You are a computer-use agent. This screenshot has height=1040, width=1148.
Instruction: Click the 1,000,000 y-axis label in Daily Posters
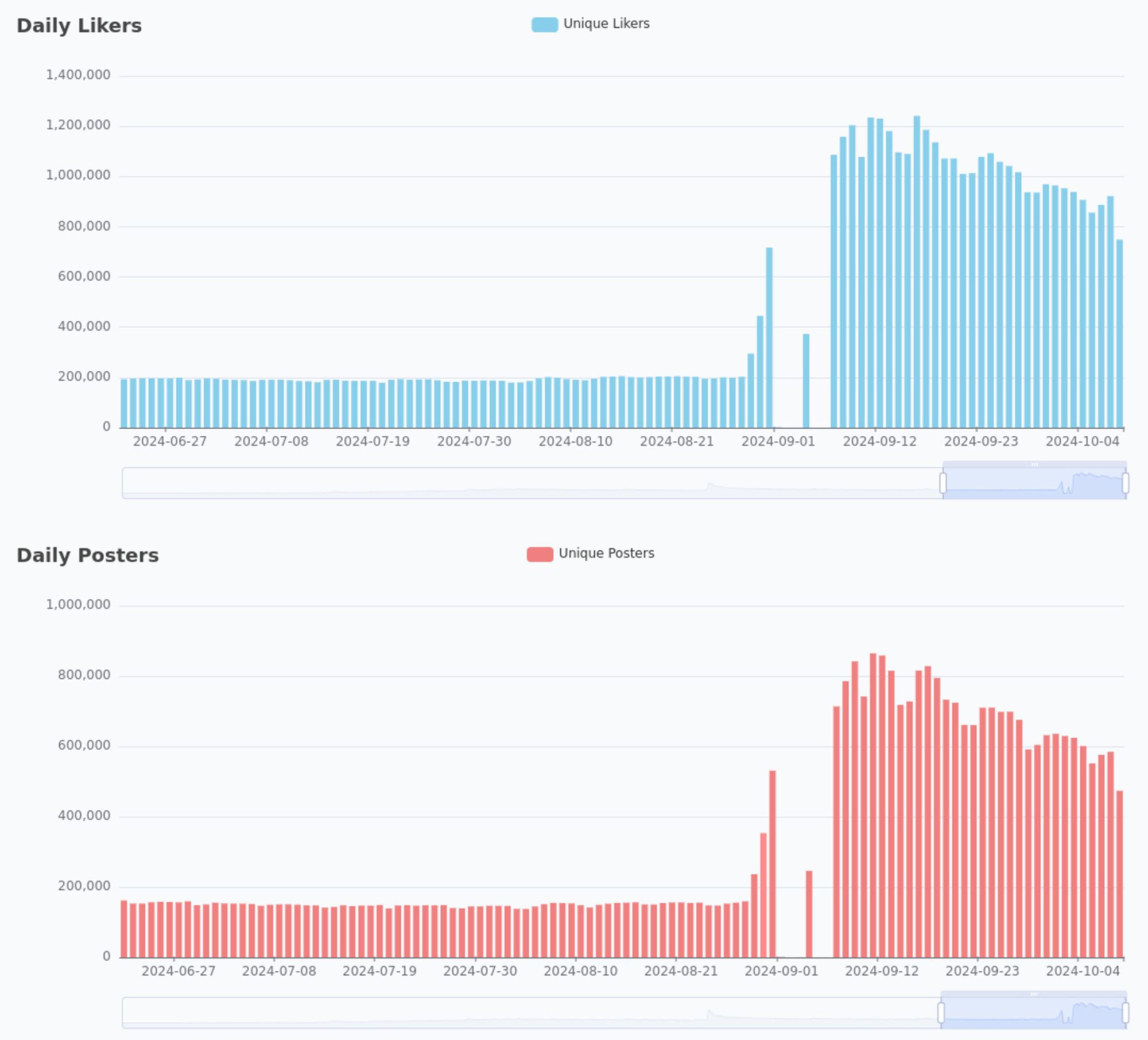pos(78,604)
